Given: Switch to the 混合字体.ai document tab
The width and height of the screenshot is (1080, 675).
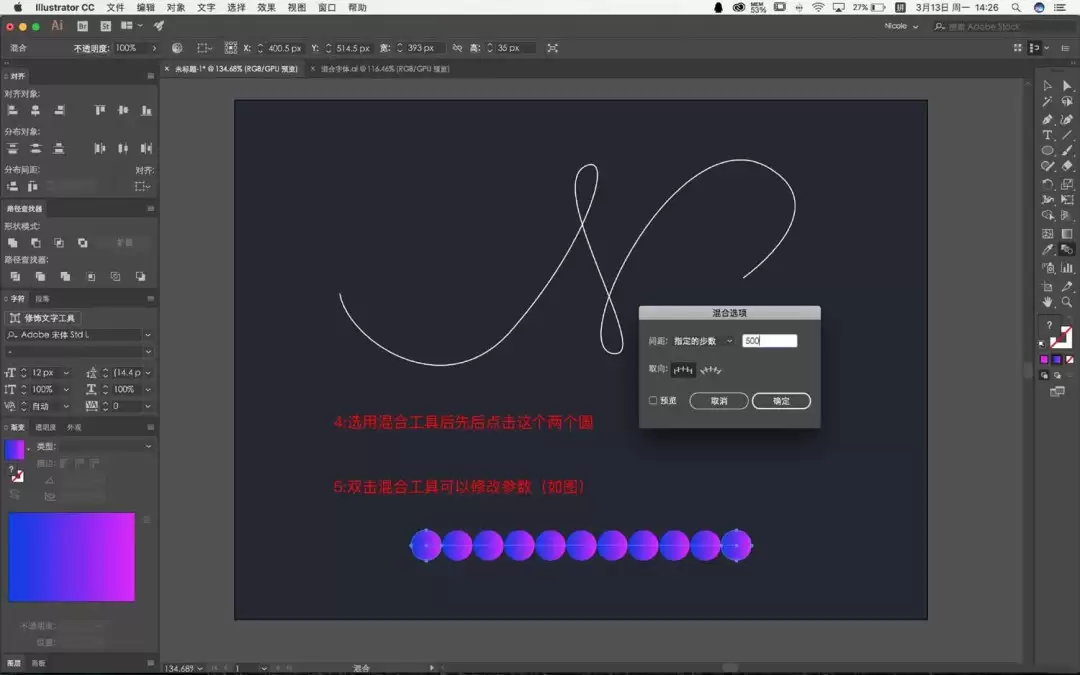Looking at the screenshot, I should click(x=384, y=69).
